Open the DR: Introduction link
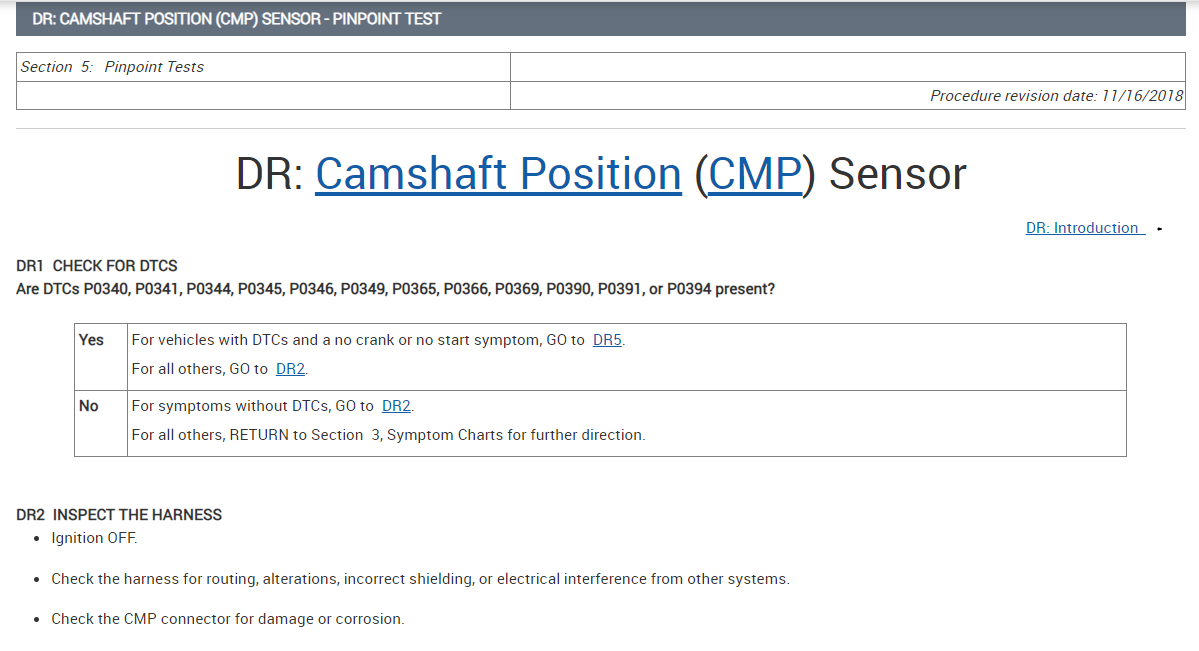The width and height of the screenshot is (1199, 651). pyautogui.click(x=1083, y=228)
